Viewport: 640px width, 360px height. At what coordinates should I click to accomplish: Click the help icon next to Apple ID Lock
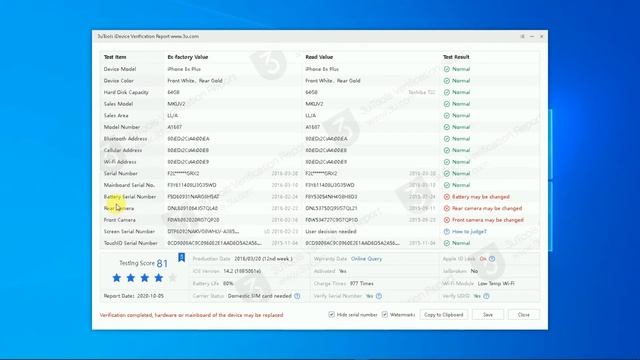coord(492,259)
